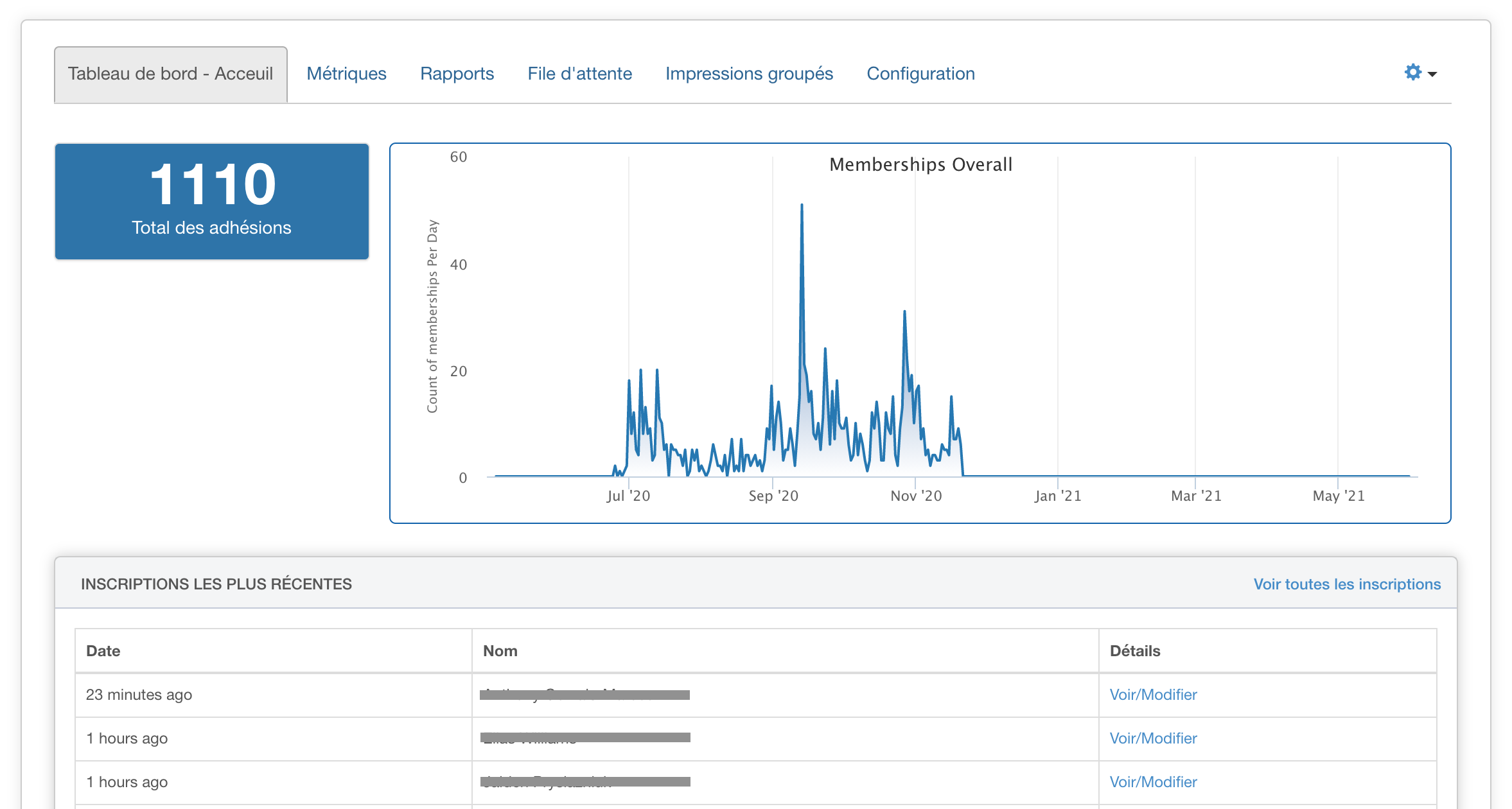Image resolution: width=1512 pixels, height=809 pixels.
Task: Click the redacted name in the first row
Action: click(x=585, y=695)
